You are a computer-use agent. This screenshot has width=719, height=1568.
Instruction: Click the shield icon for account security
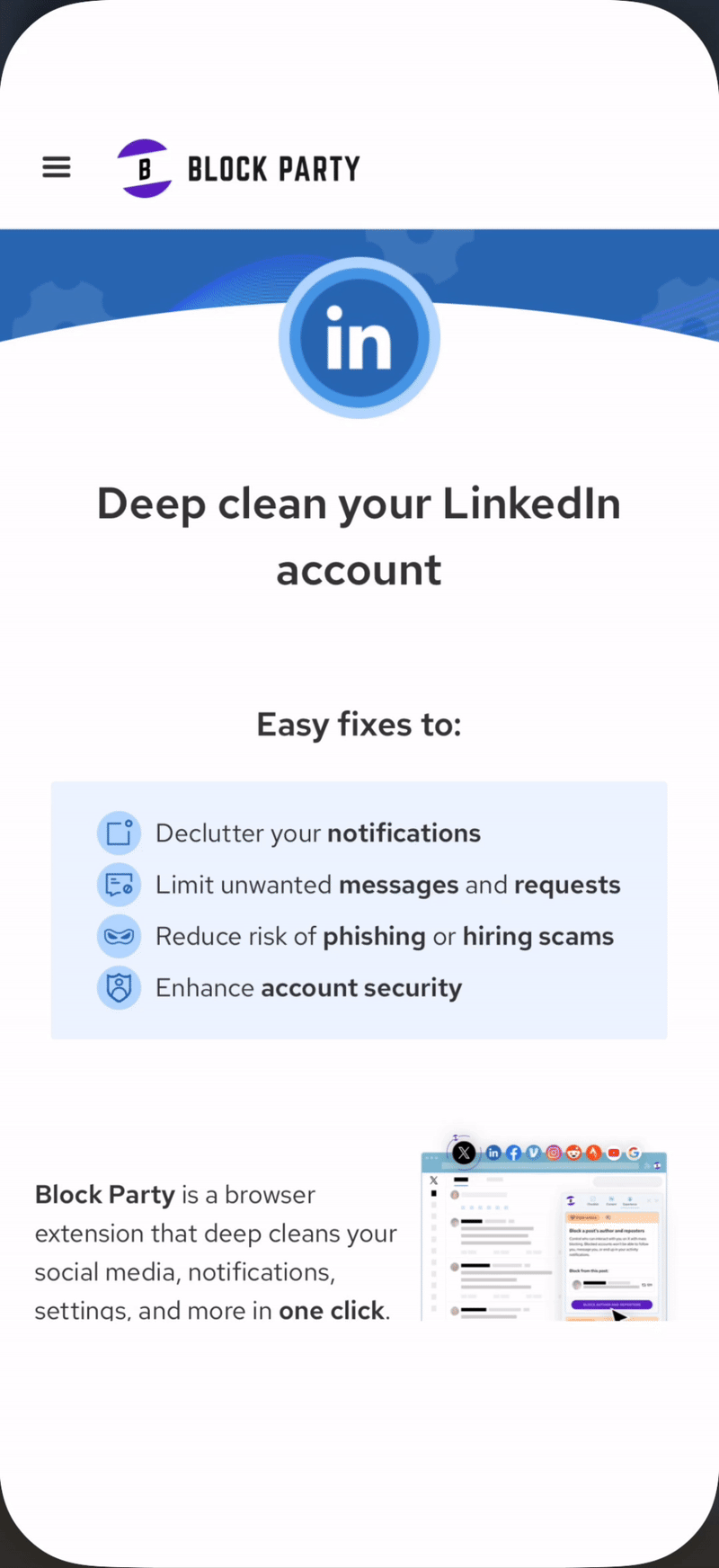[x=119, y=987]
